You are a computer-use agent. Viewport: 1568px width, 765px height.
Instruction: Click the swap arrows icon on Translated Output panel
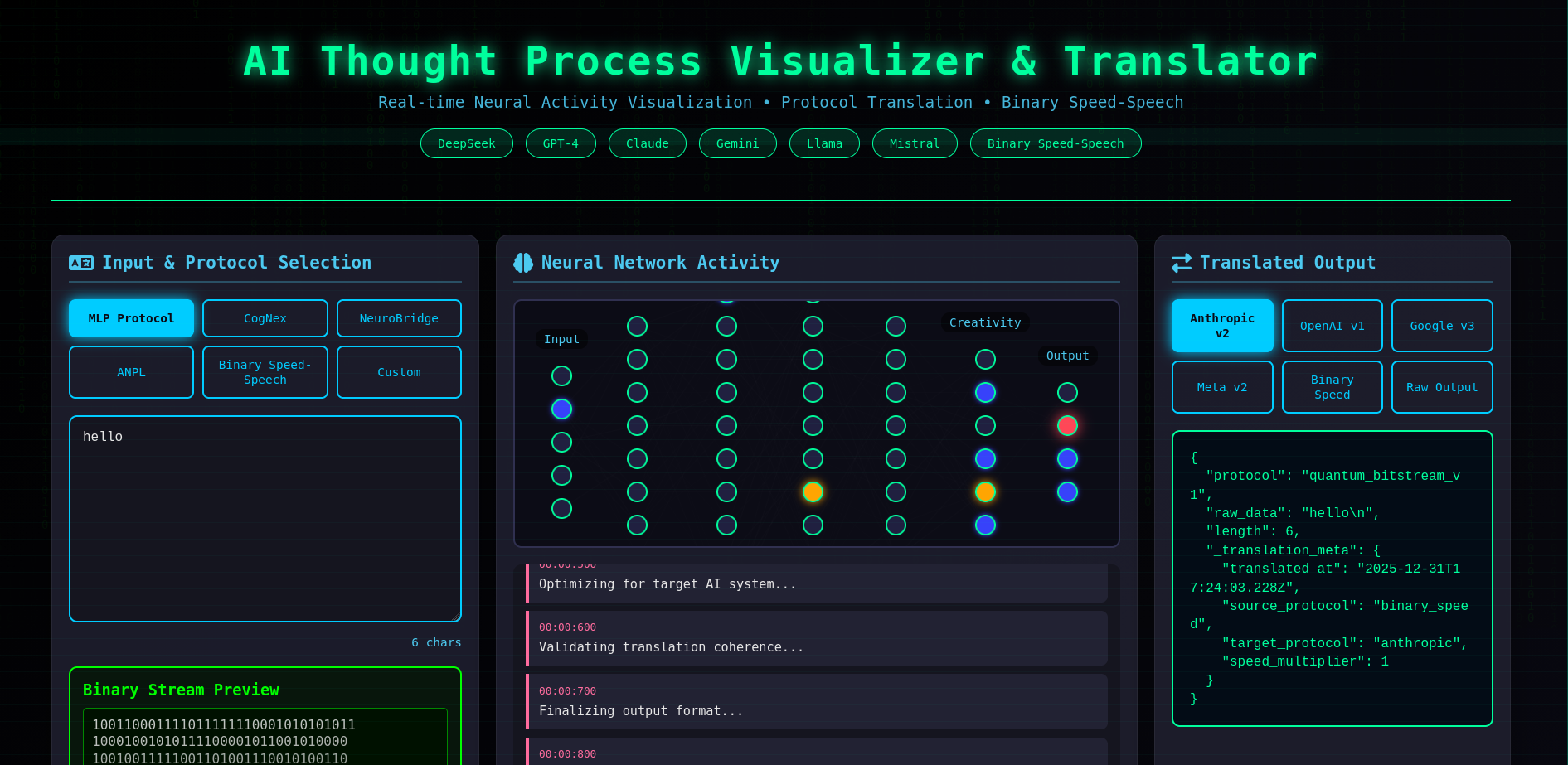coord(1182,262)
